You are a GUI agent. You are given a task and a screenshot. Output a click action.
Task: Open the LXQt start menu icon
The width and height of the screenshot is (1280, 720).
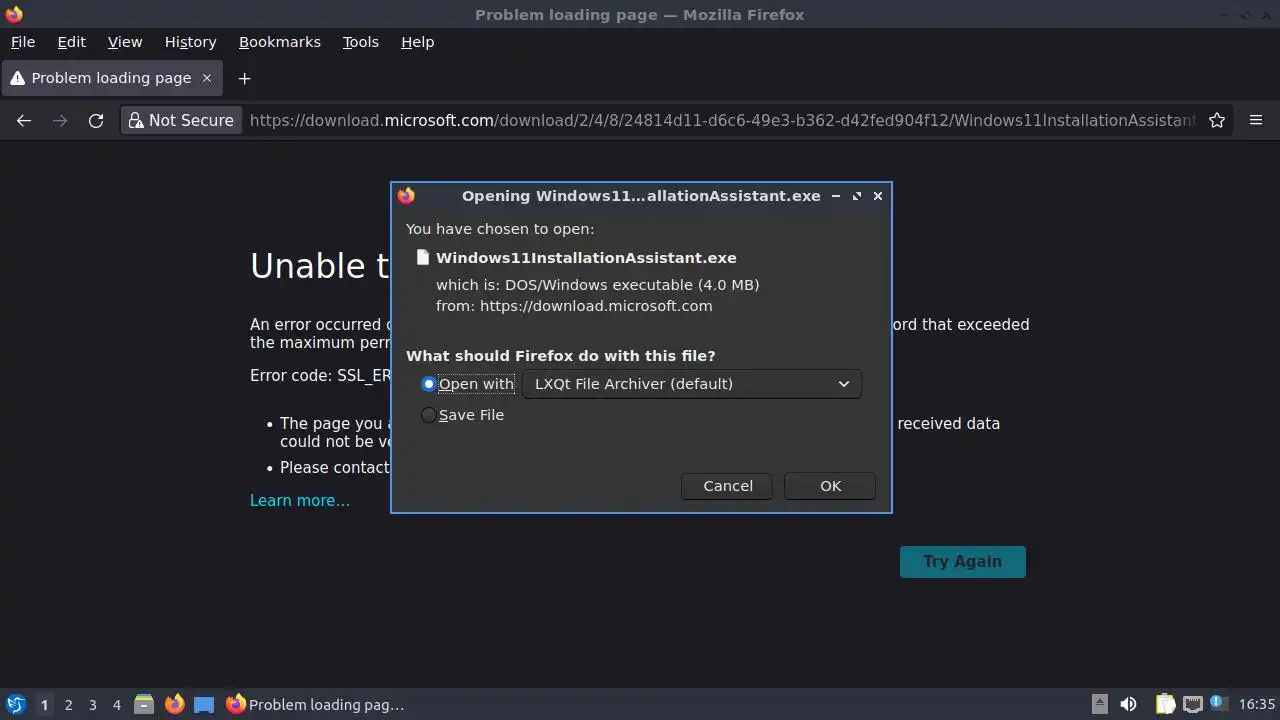[15, 704]
